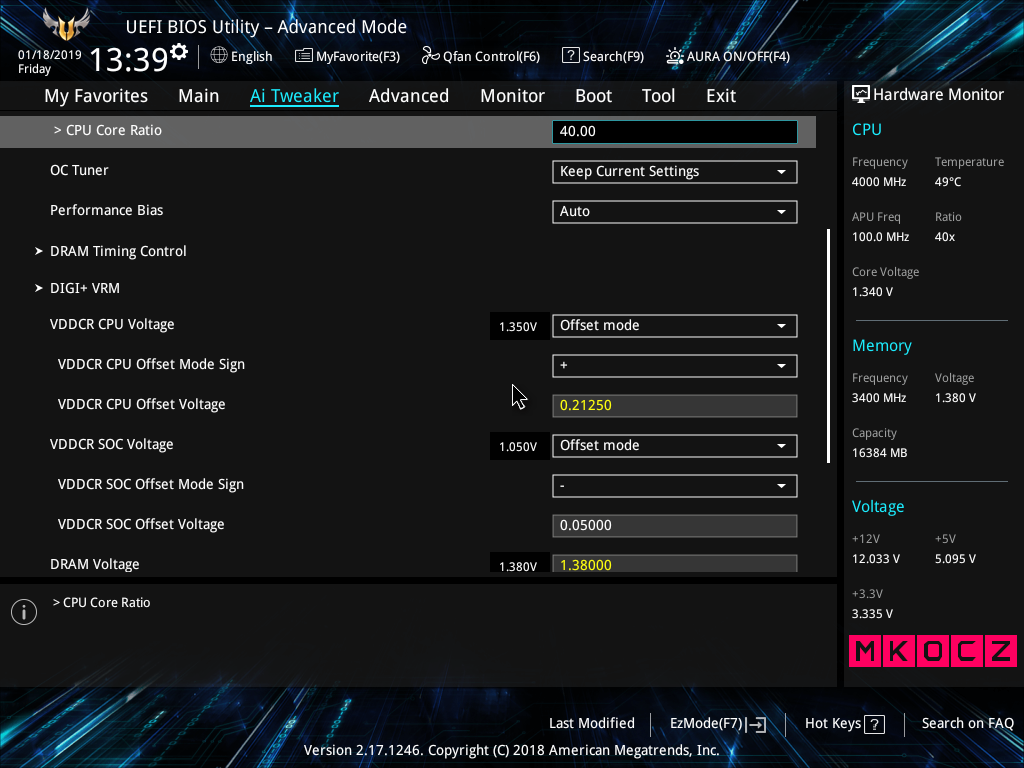1024x768 pixels.
Task: Edit the CPU Core Ratio field
Action: (x=675, y=131)
